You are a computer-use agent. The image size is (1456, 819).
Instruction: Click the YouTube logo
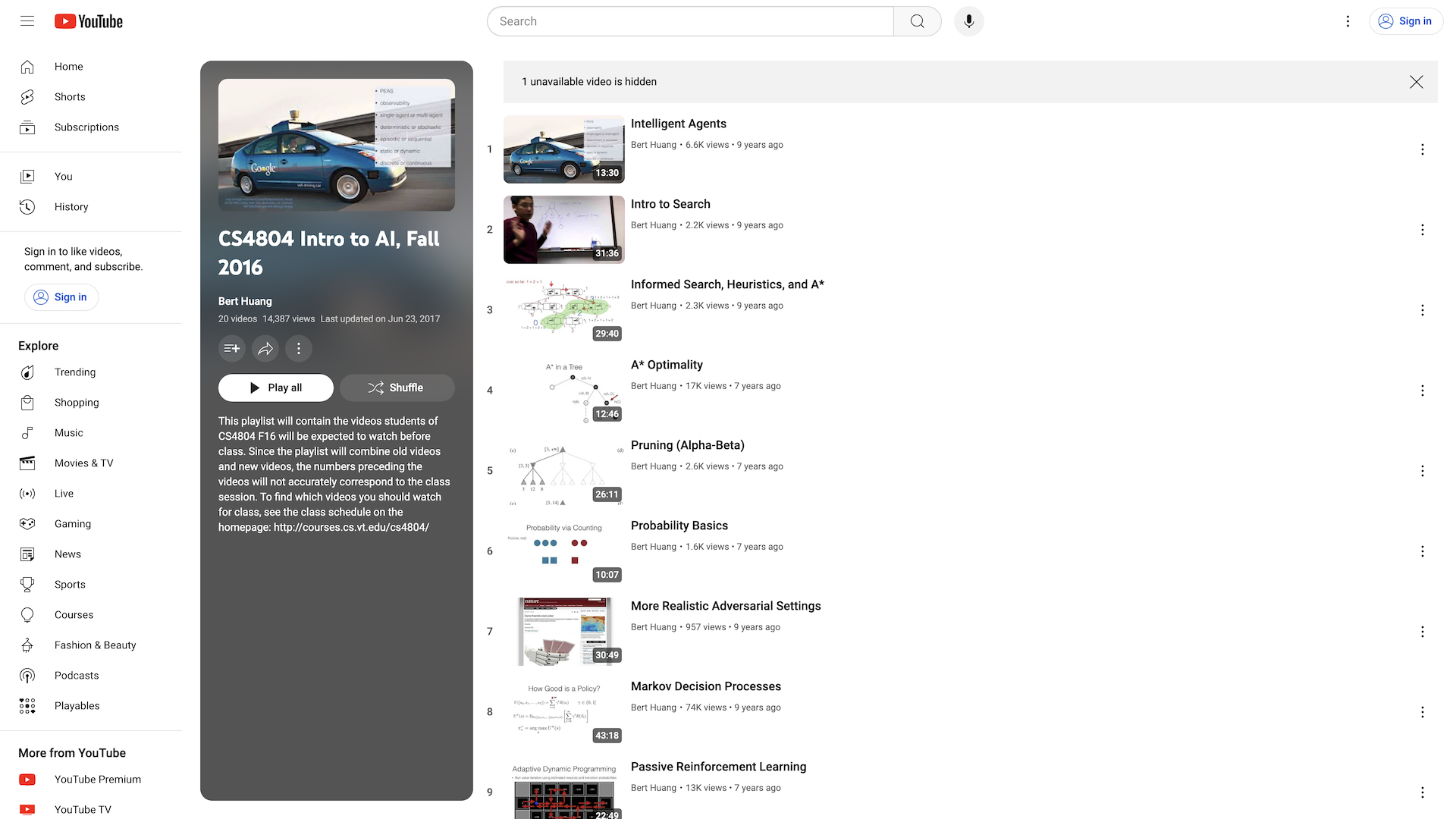[89, 21]
